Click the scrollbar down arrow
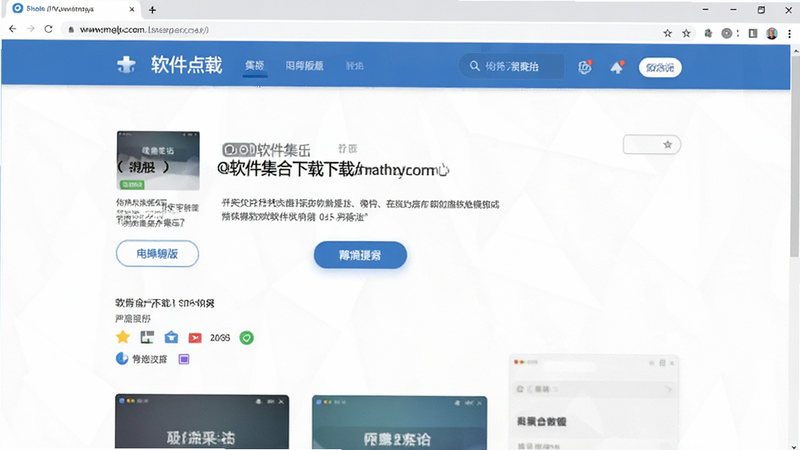Image resolution: width=800 pixels, height=450 pixels. coord(795,446)
